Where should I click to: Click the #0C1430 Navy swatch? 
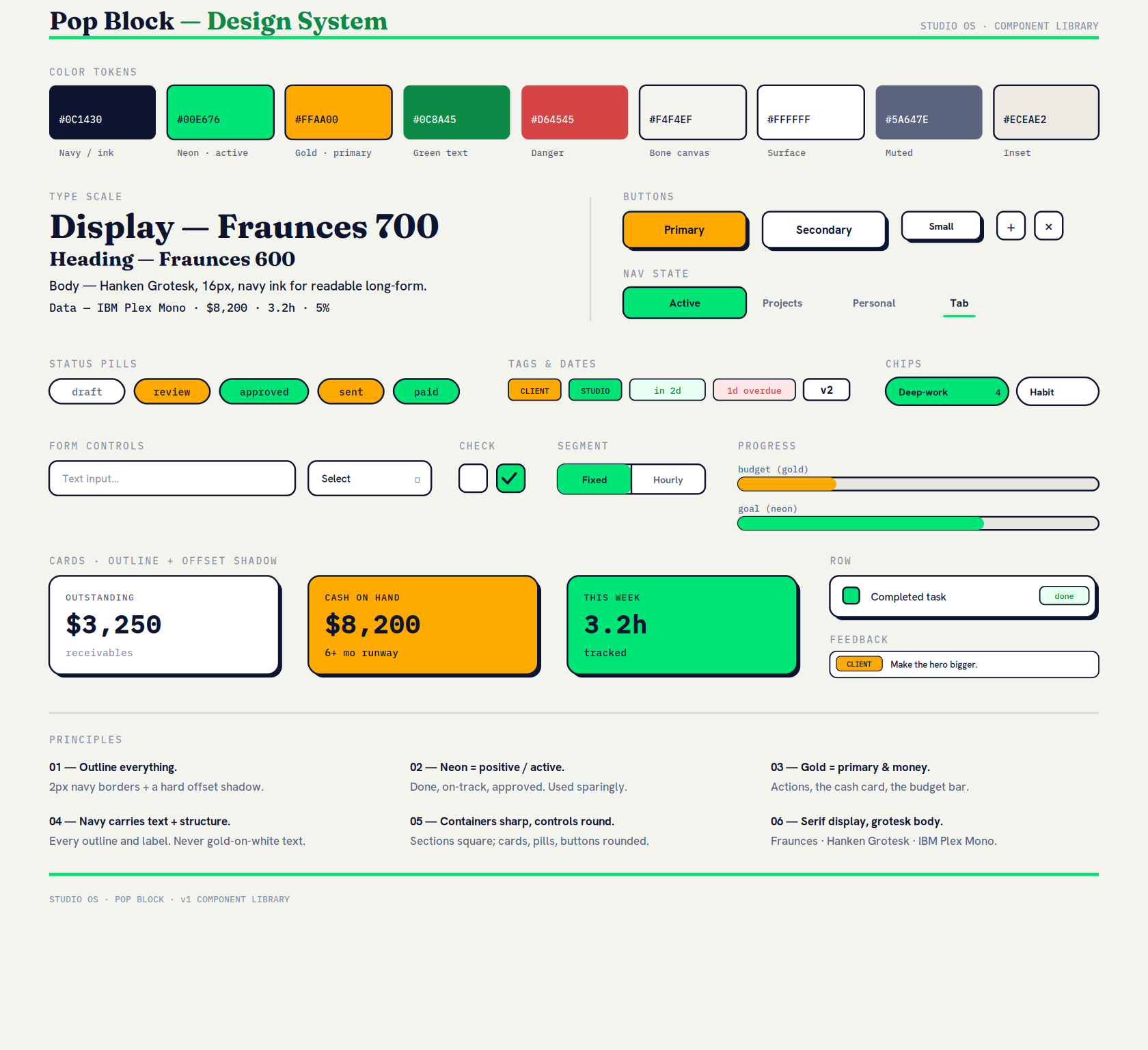pos(102,112)
